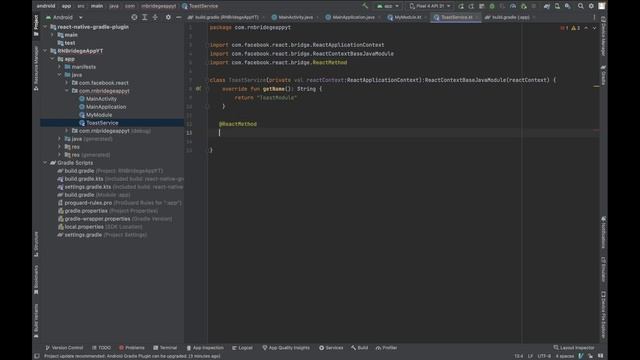
Task: Click the Search Everywhere magnifier icon
Action: point(580,6)
